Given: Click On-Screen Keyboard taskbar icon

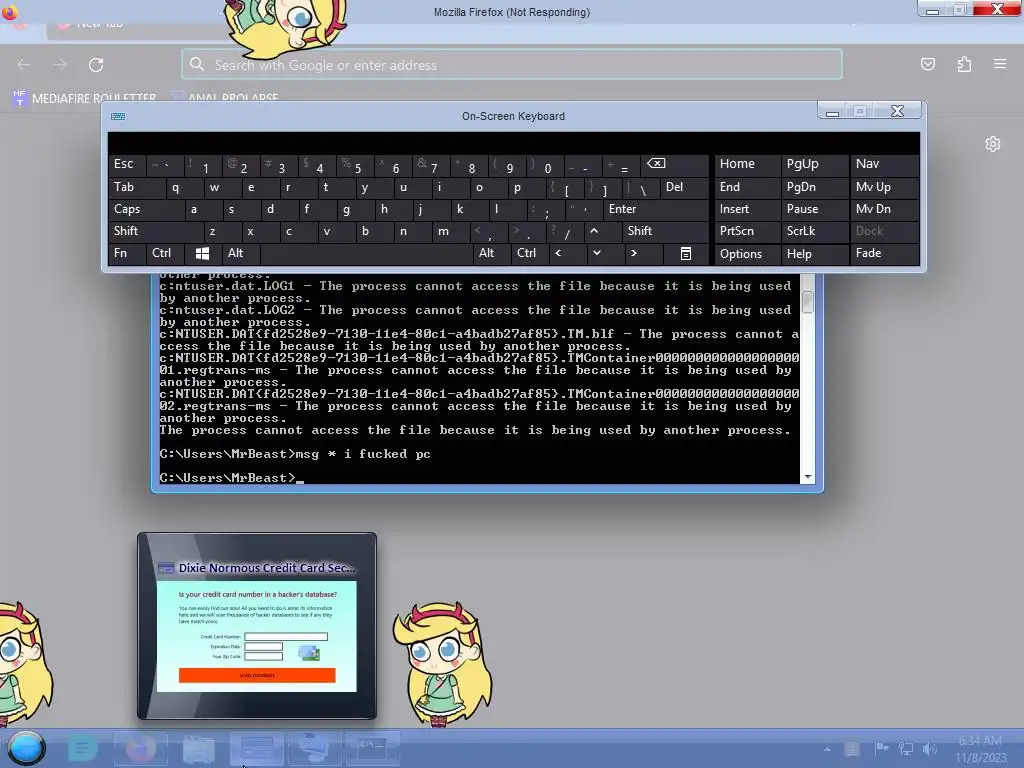Looking at the screenshot, I should (314, 748).
